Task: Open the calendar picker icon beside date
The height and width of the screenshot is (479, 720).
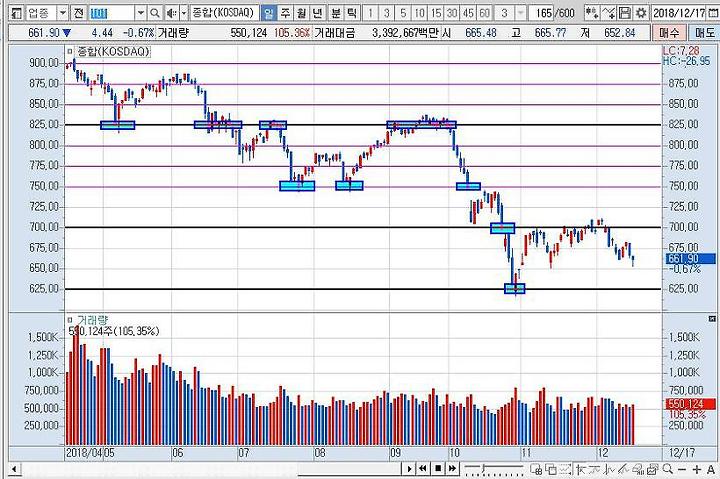Action: pos(714,13)
